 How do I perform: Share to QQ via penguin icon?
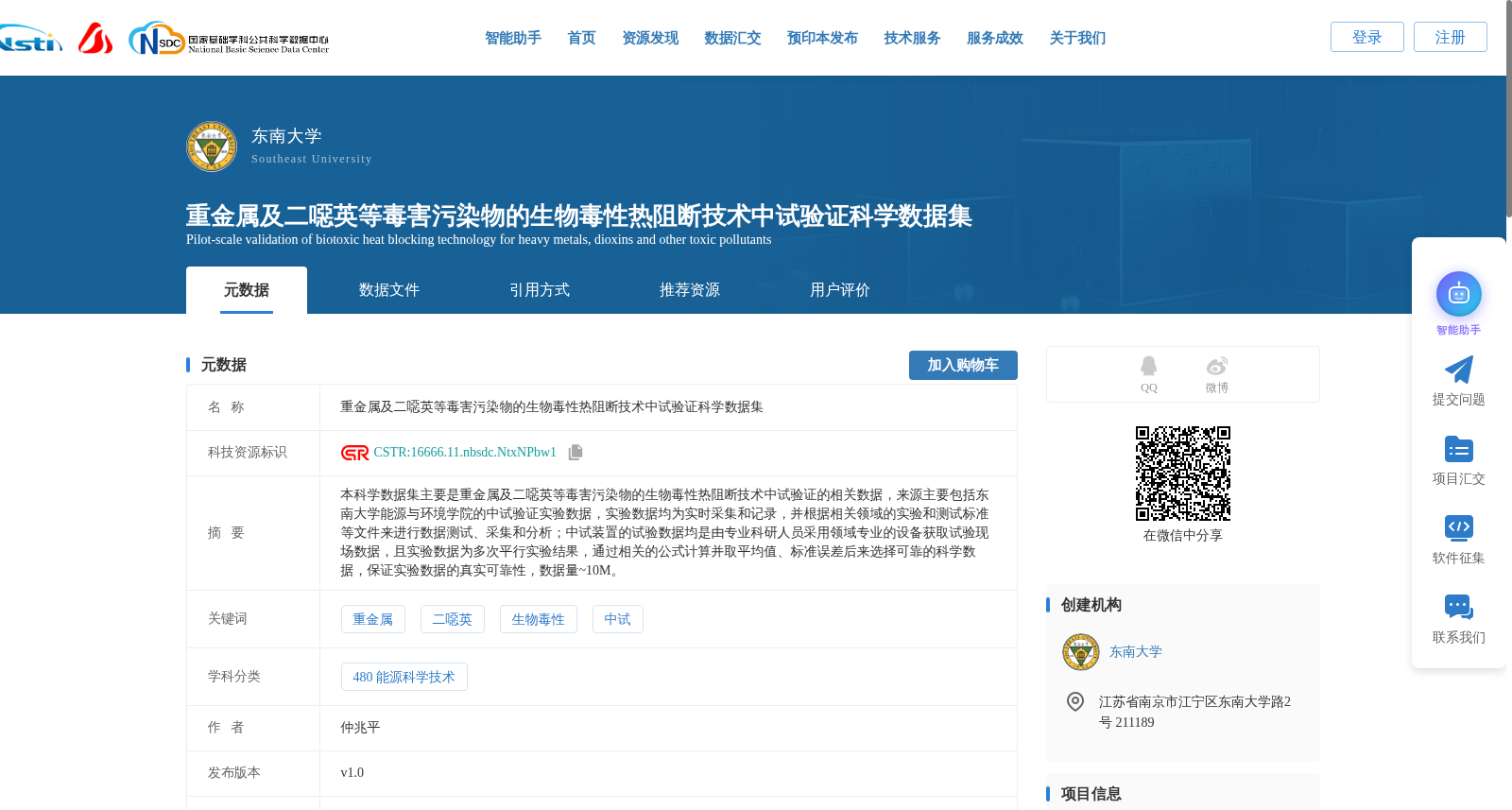pos(1148,367)
